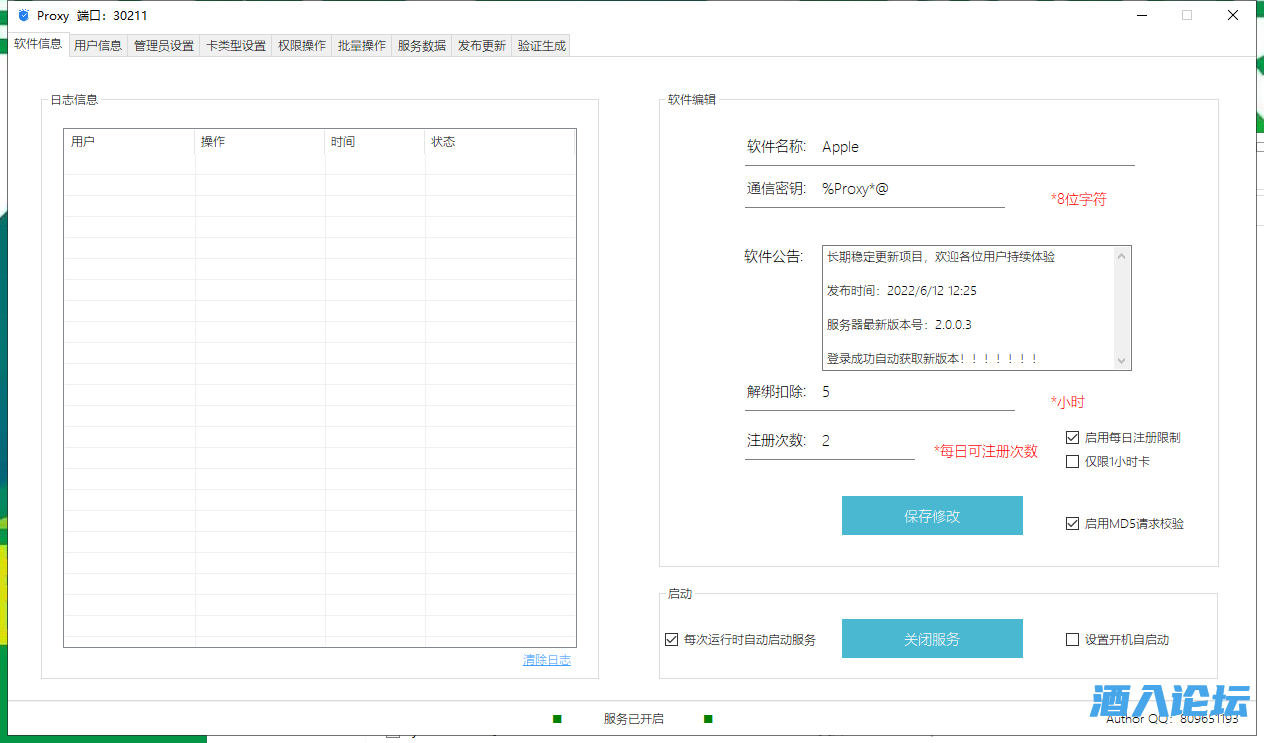Open the 批量操作 tab
Screen dimensions: 1264x743
tap(362, 45)
